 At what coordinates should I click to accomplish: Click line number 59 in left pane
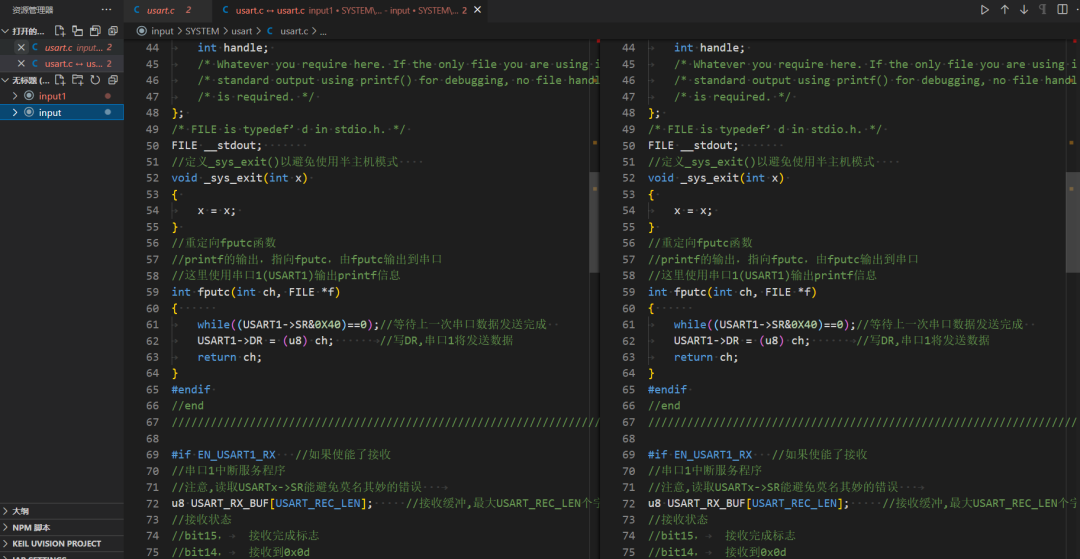tap(153, 292)
